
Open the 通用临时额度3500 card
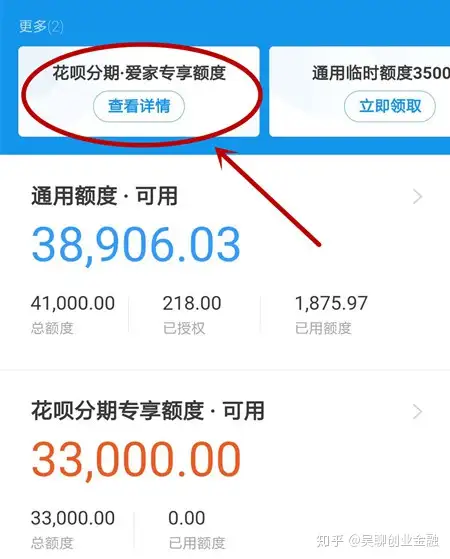(359, 92)
